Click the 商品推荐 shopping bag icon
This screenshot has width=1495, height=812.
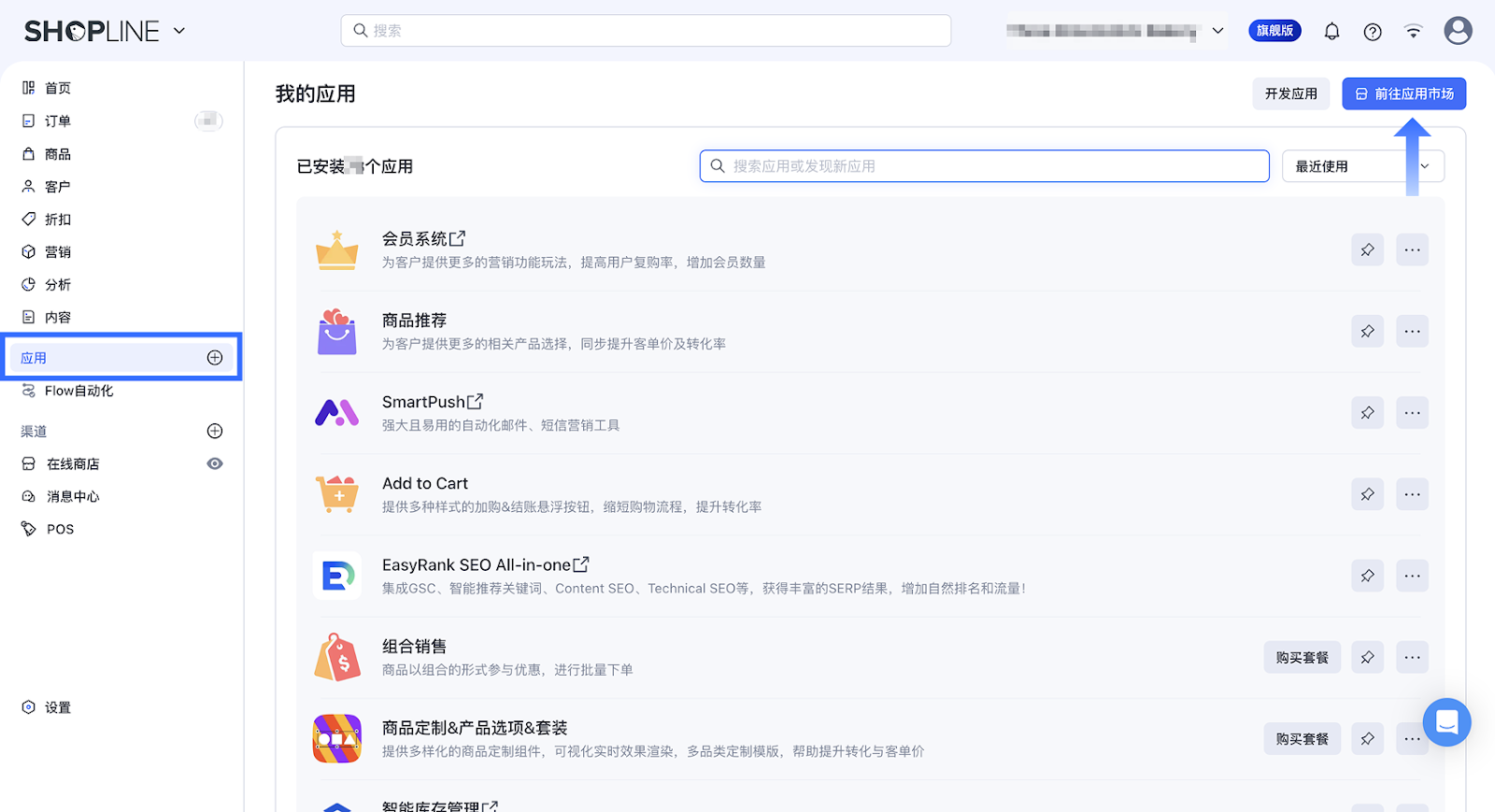[x=337, y=332]
